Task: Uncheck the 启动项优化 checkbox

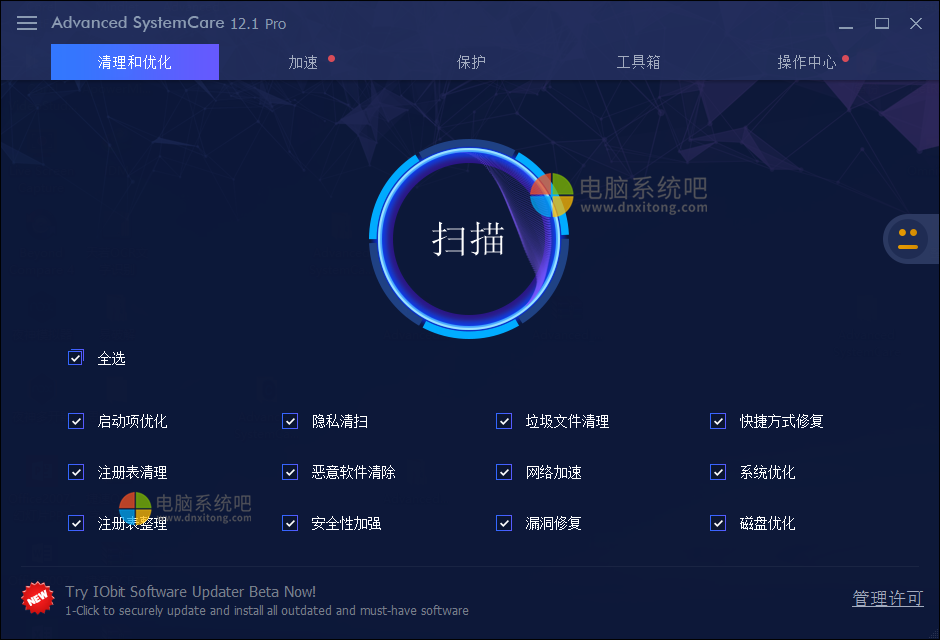Action: [76, 421]
